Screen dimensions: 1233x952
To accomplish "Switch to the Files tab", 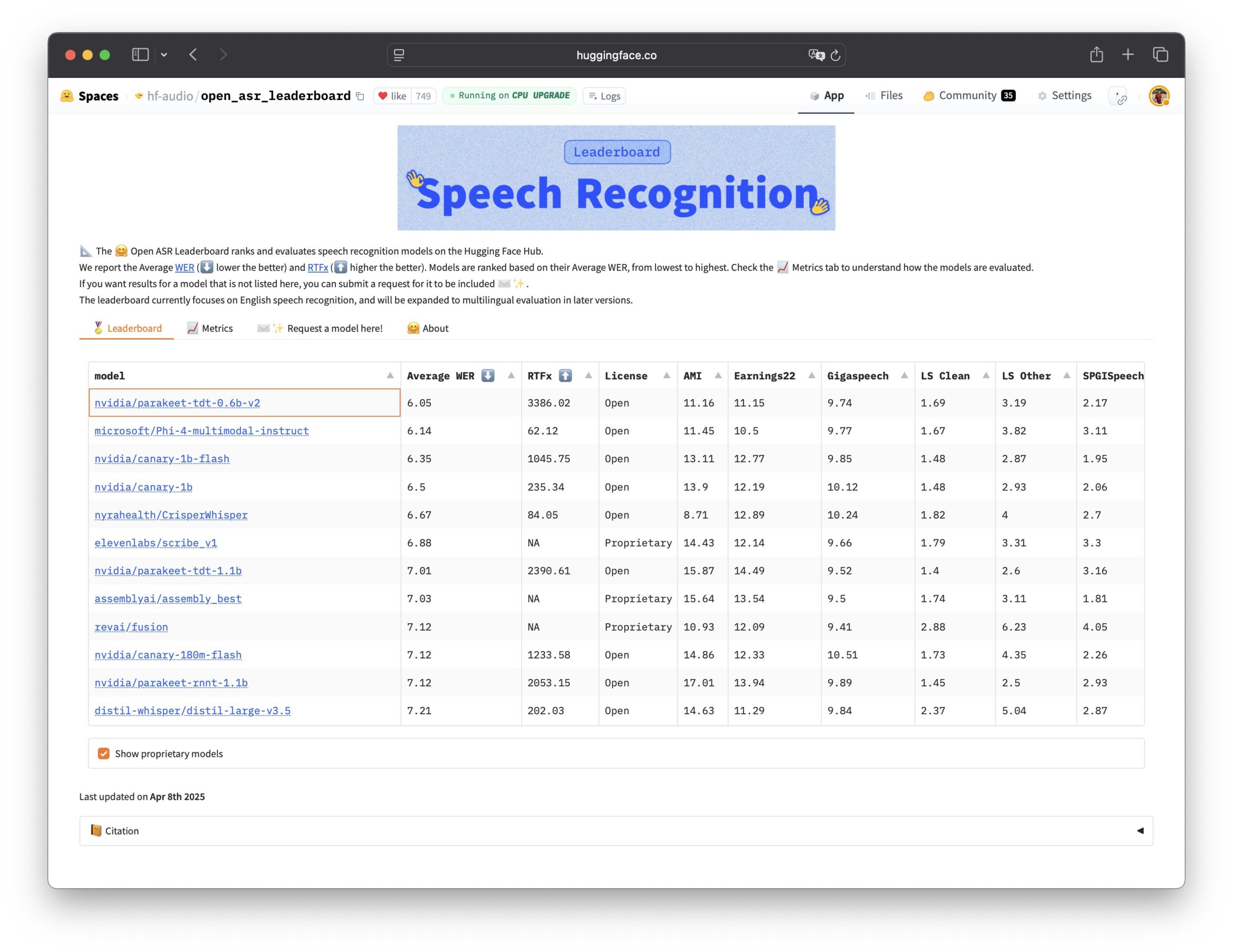I will [884, 95].
